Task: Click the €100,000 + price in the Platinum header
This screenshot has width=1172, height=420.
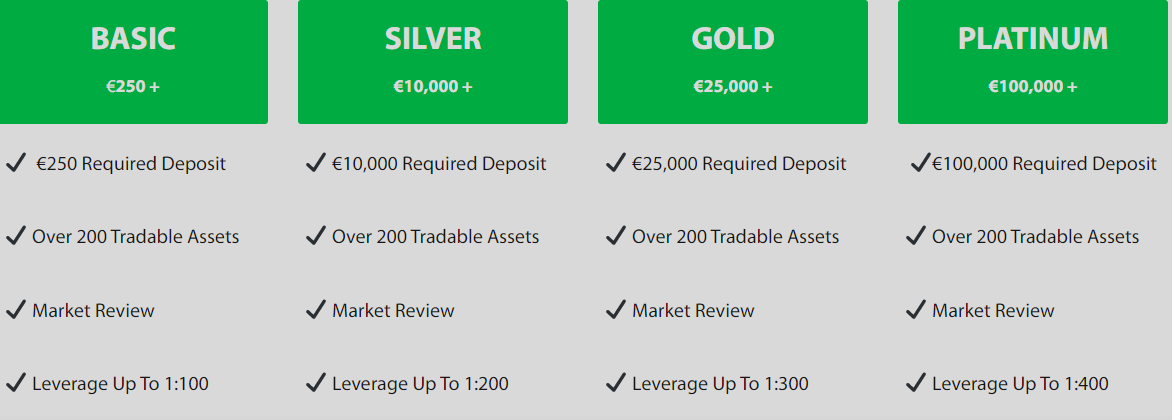Action: coord(1033,87)
